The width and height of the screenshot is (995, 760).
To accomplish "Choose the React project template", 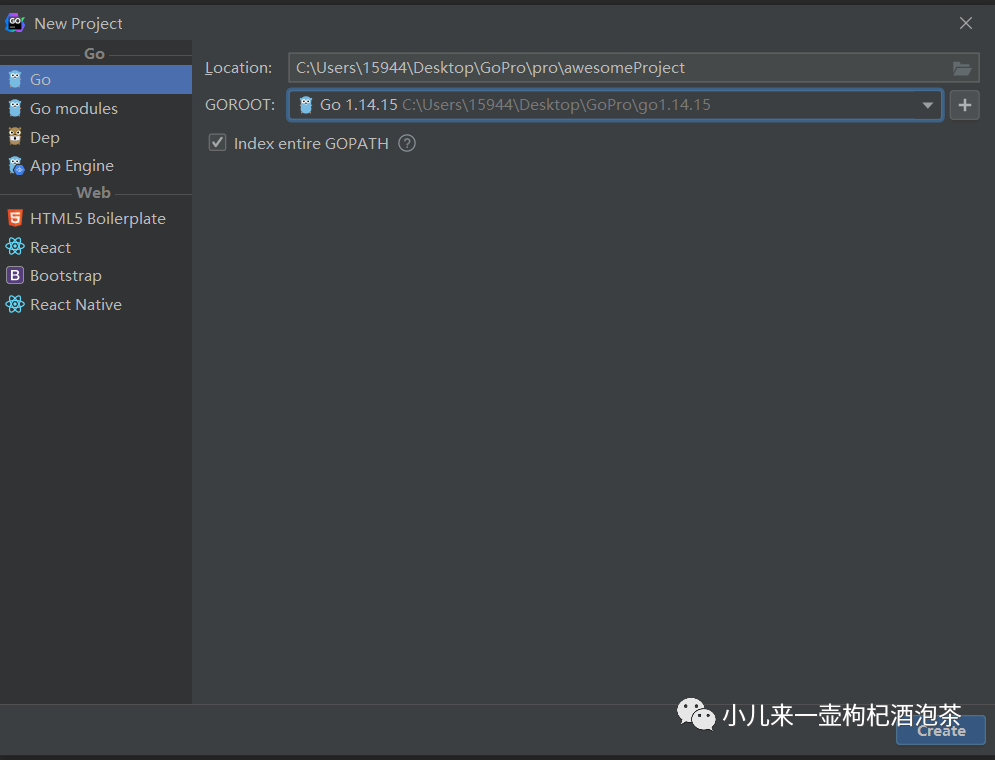I will click(x=96, y=247).
